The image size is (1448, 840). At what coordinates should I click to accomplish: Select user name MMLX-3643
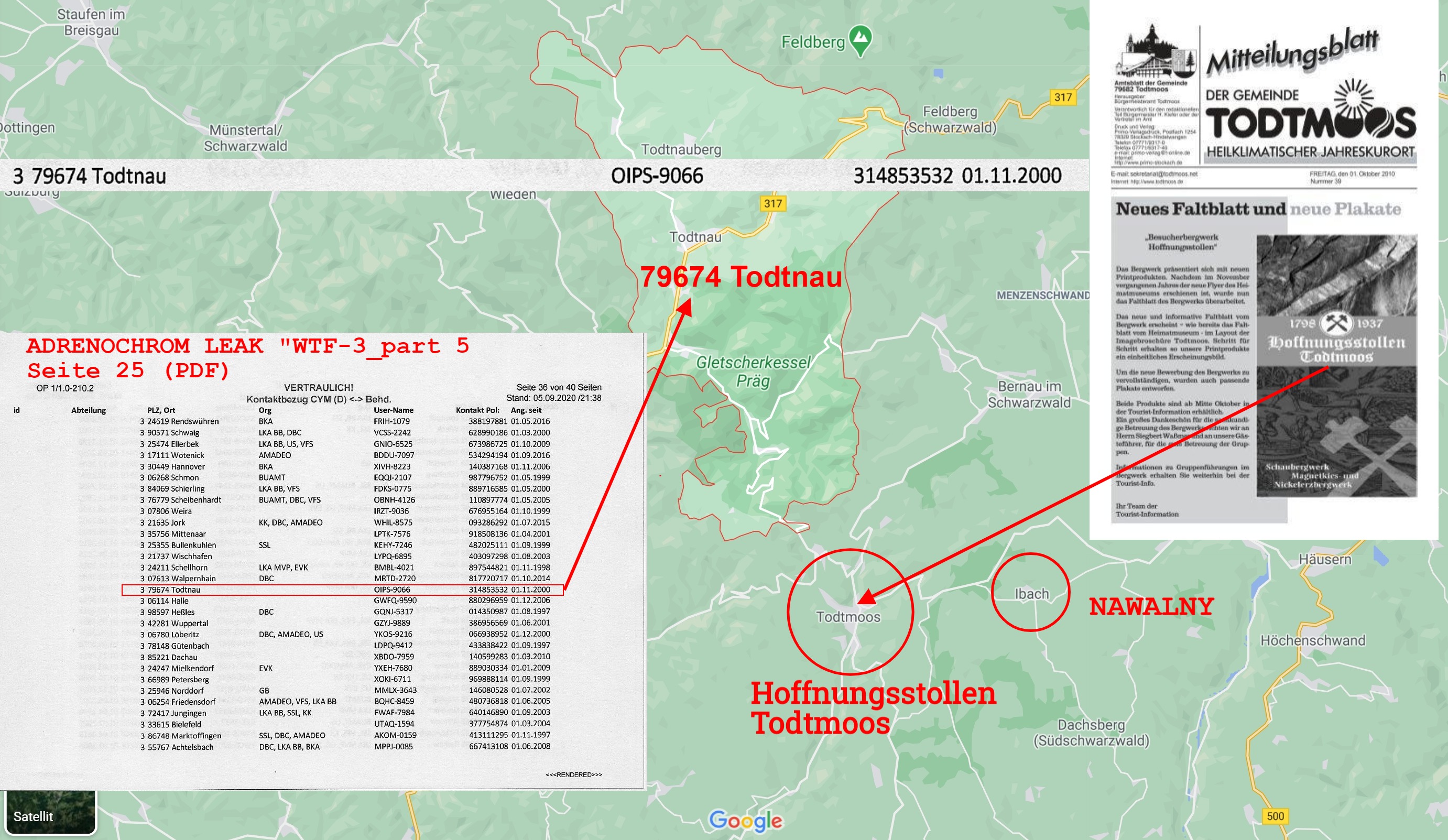tap(395, 691)
